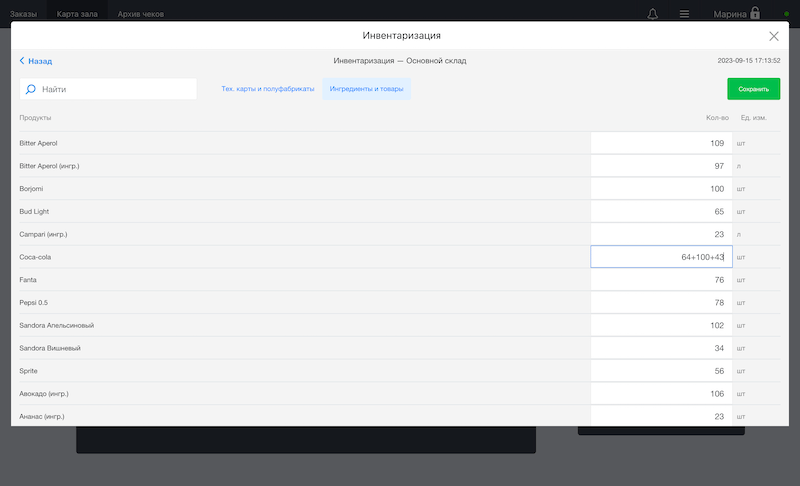Click the Найти search field
Viewport: 800px width, 486px height.
pyautogui.click(x=115, y=89)
